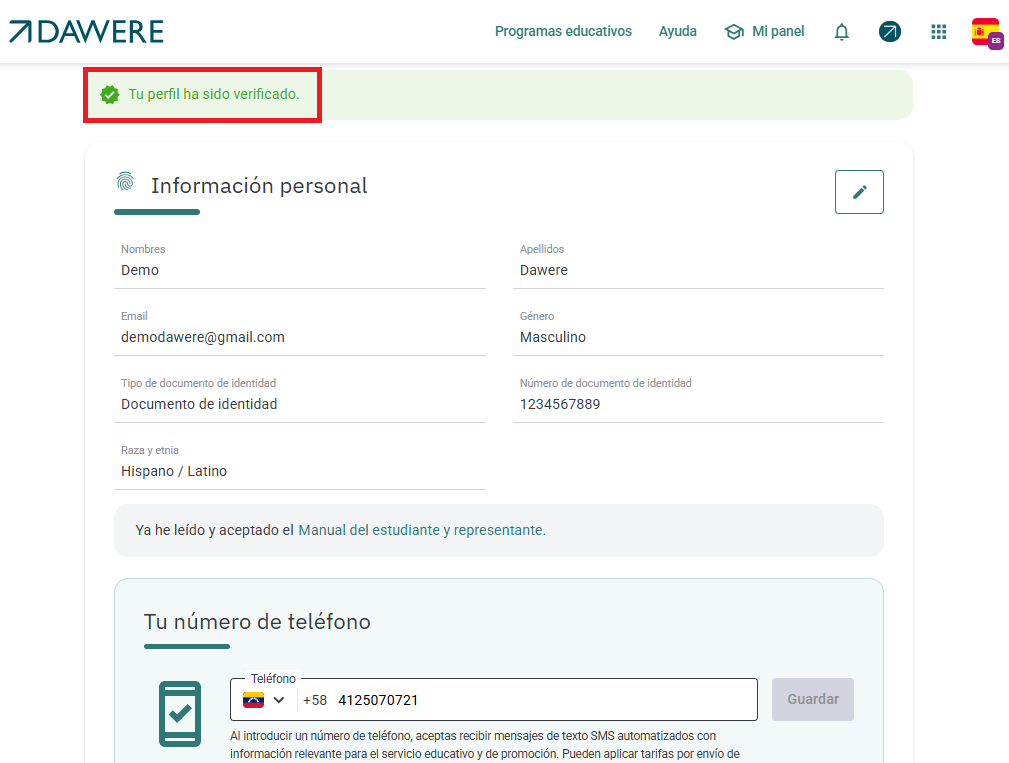The width and height of the screenshot is (1009, 763).
Task: Click the fingerprint icon beside Información personal
Action: point(125,182)
